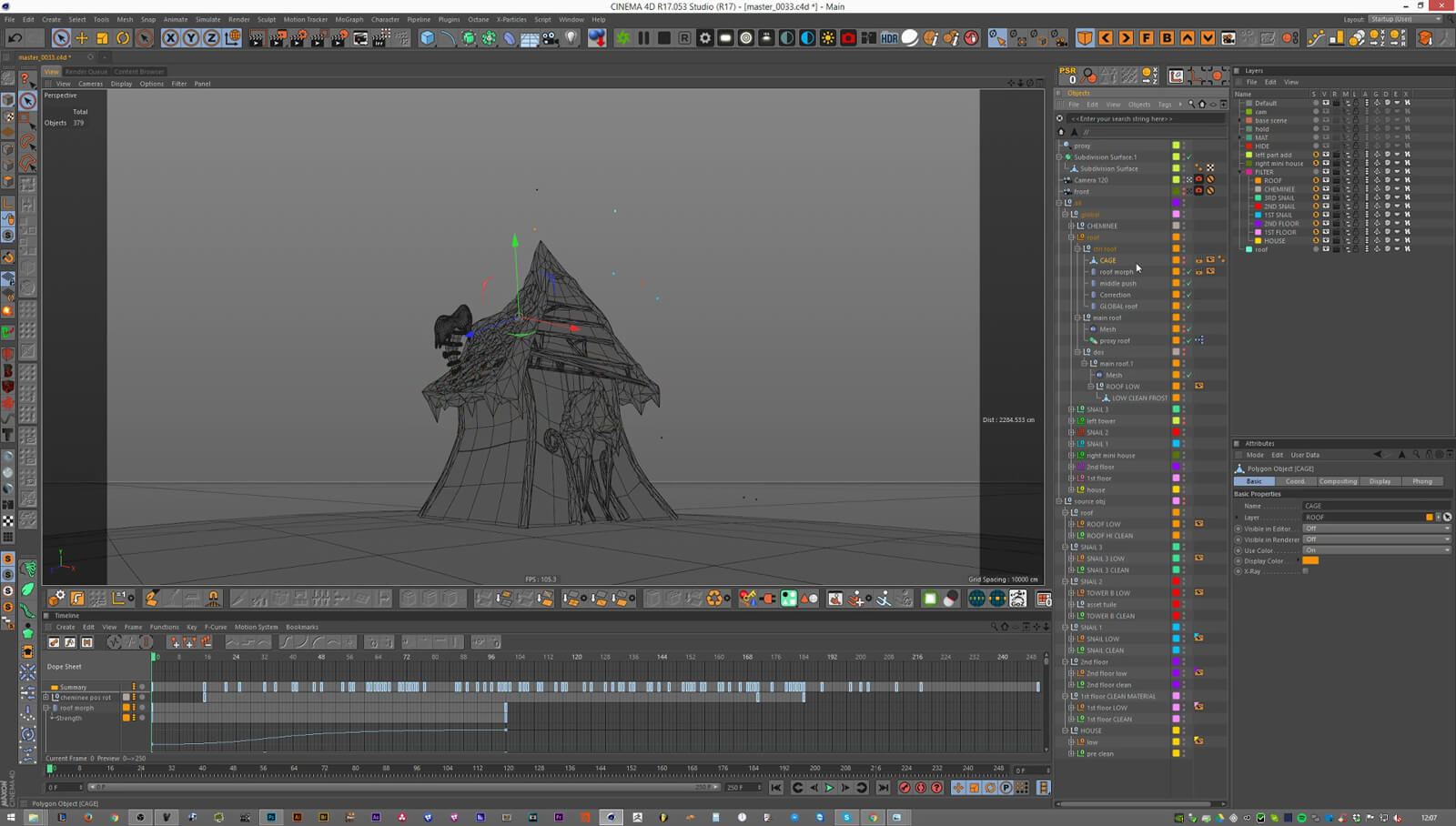1456x826 pixels.
Task: Open the viewport Filter menu
Action: (x=179, y=84)
